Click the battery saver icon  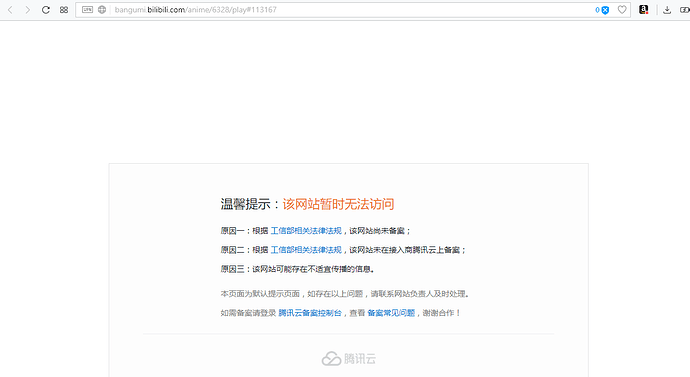coord(685,10)
